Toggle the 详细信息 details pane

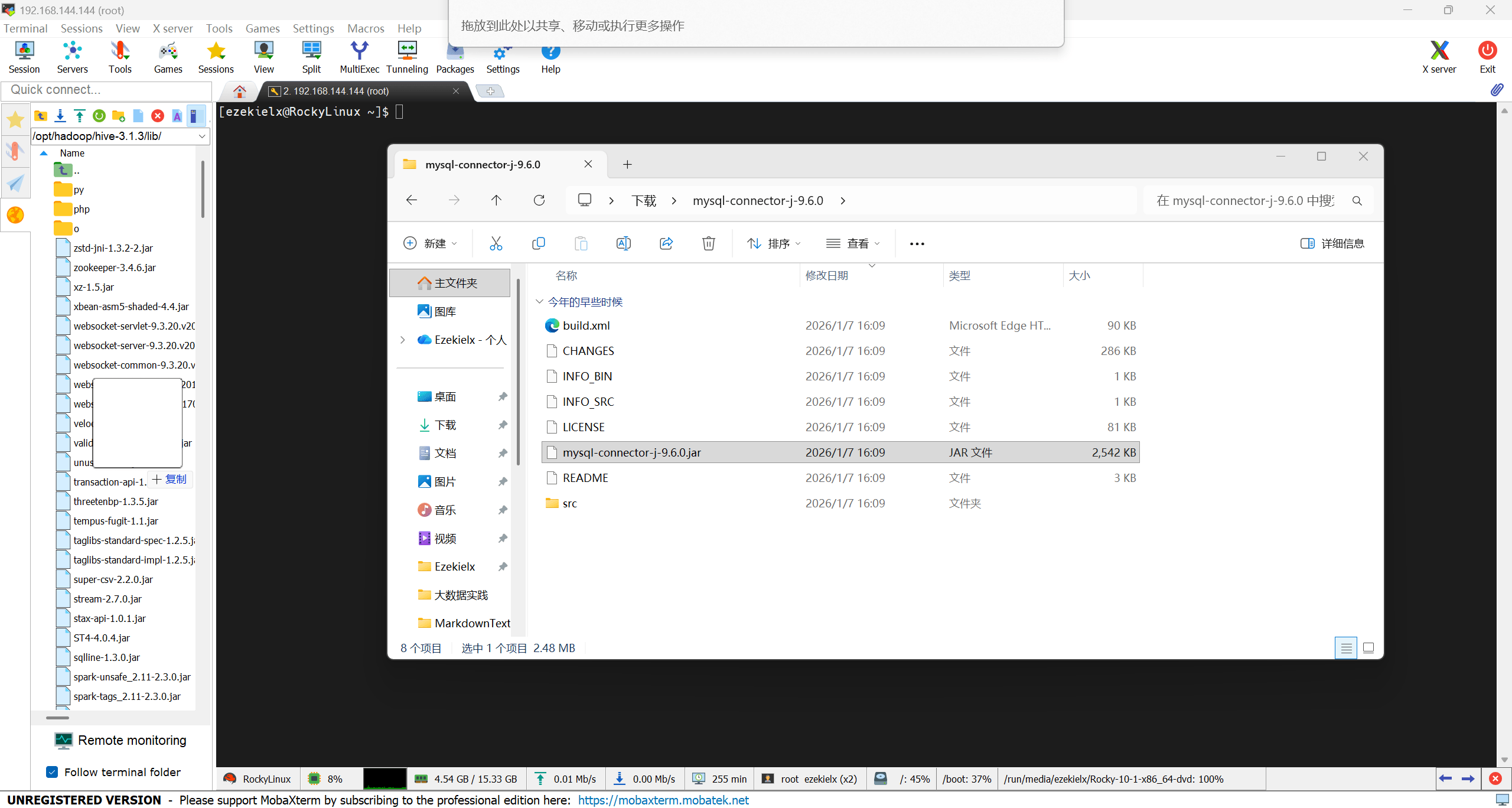click(x=1332, y=243)
